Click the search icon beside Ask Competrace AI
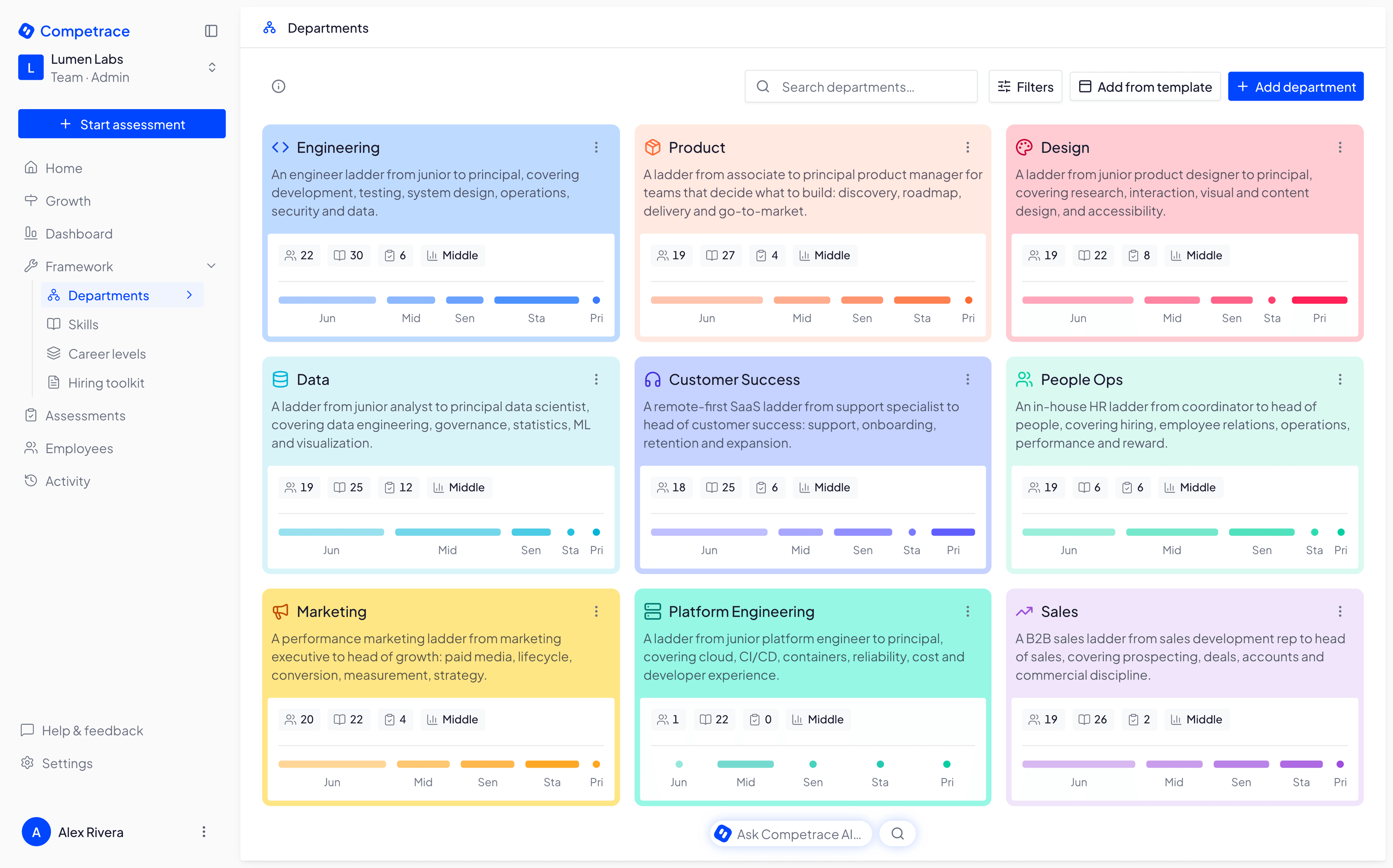Screen dimensions: 1393x868 click(897, 834)
